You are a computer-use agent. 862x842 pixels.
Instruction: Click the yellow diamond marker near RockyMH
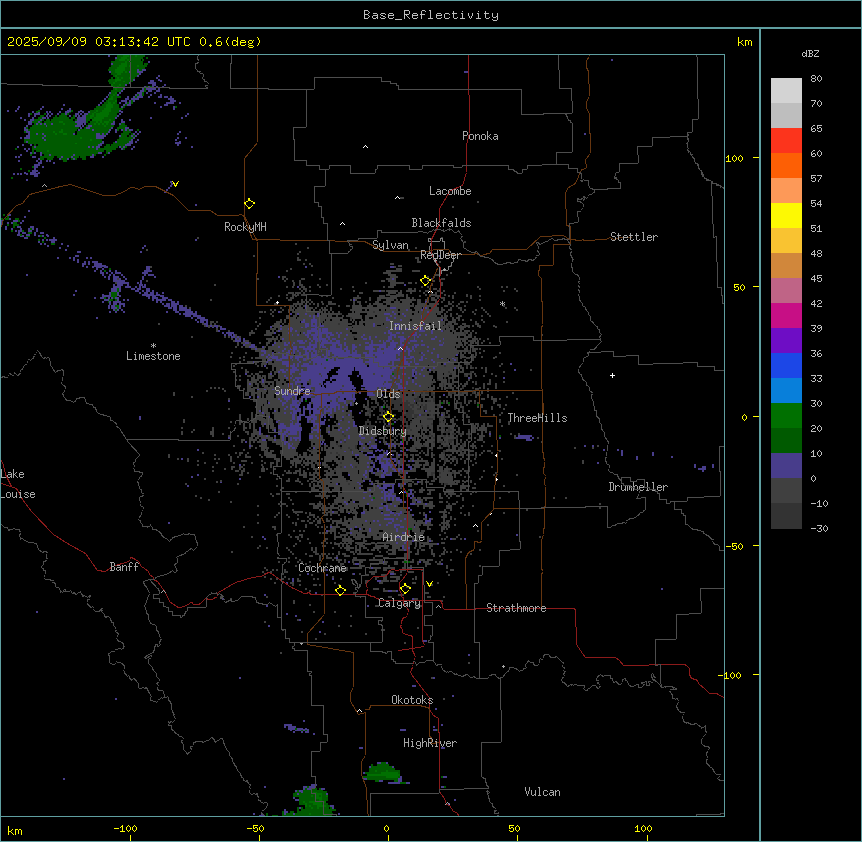[250, 204]
